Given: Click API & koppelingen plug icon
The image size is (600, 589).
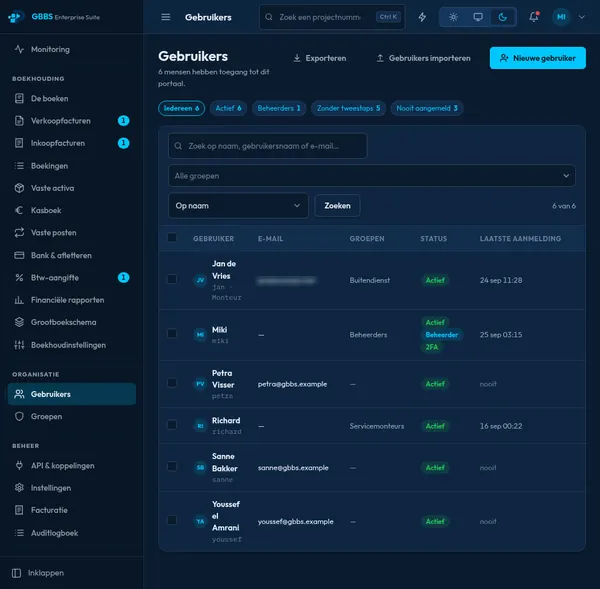Looking at the screenshot, I should [19, 465].
